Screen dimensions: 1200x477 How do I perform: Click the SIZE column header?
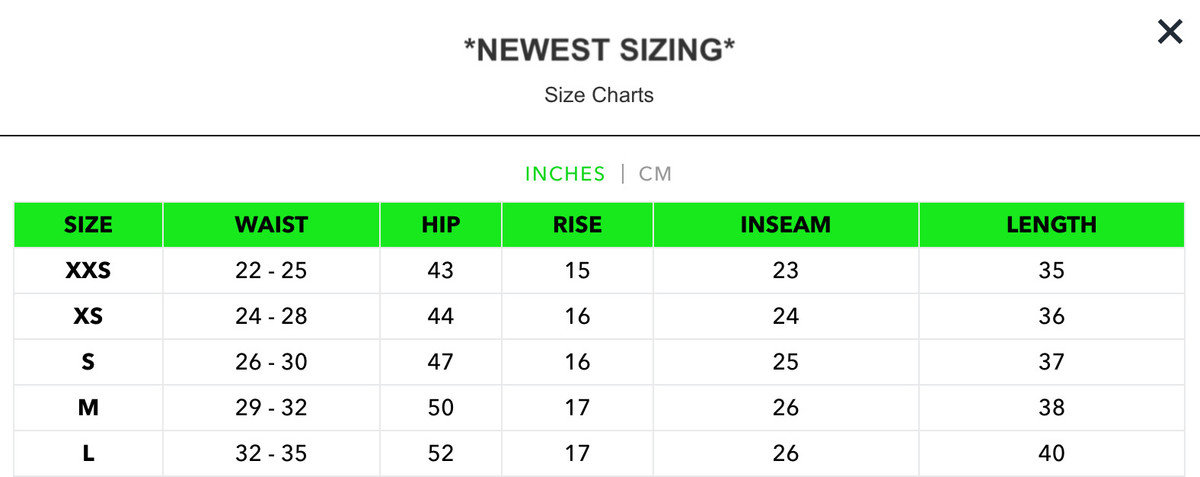pos(88,225)
